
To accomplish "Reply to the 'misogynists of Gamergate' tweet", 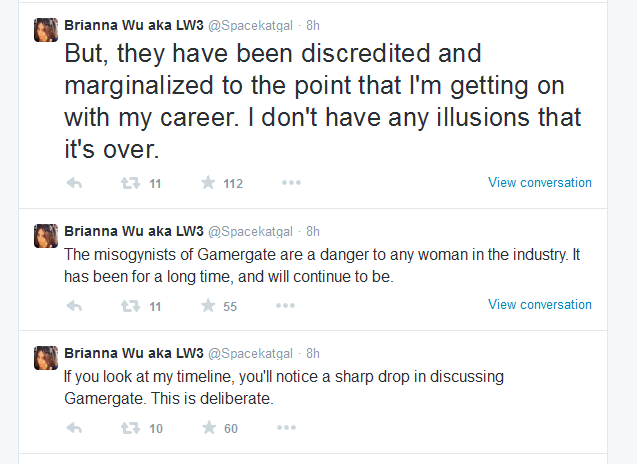I will tap(74, 306).
